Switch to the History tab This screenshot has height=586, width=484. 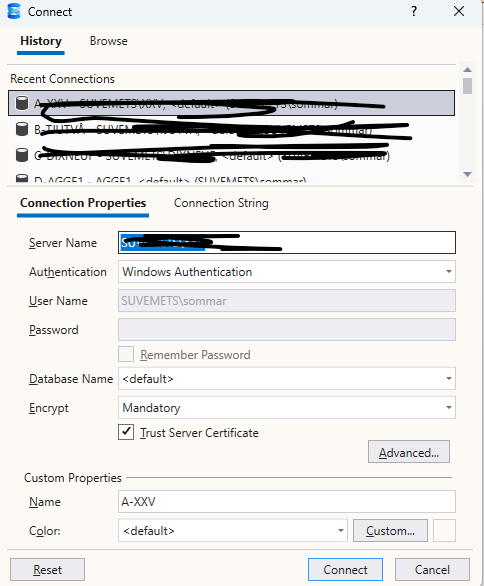[41, 41]
